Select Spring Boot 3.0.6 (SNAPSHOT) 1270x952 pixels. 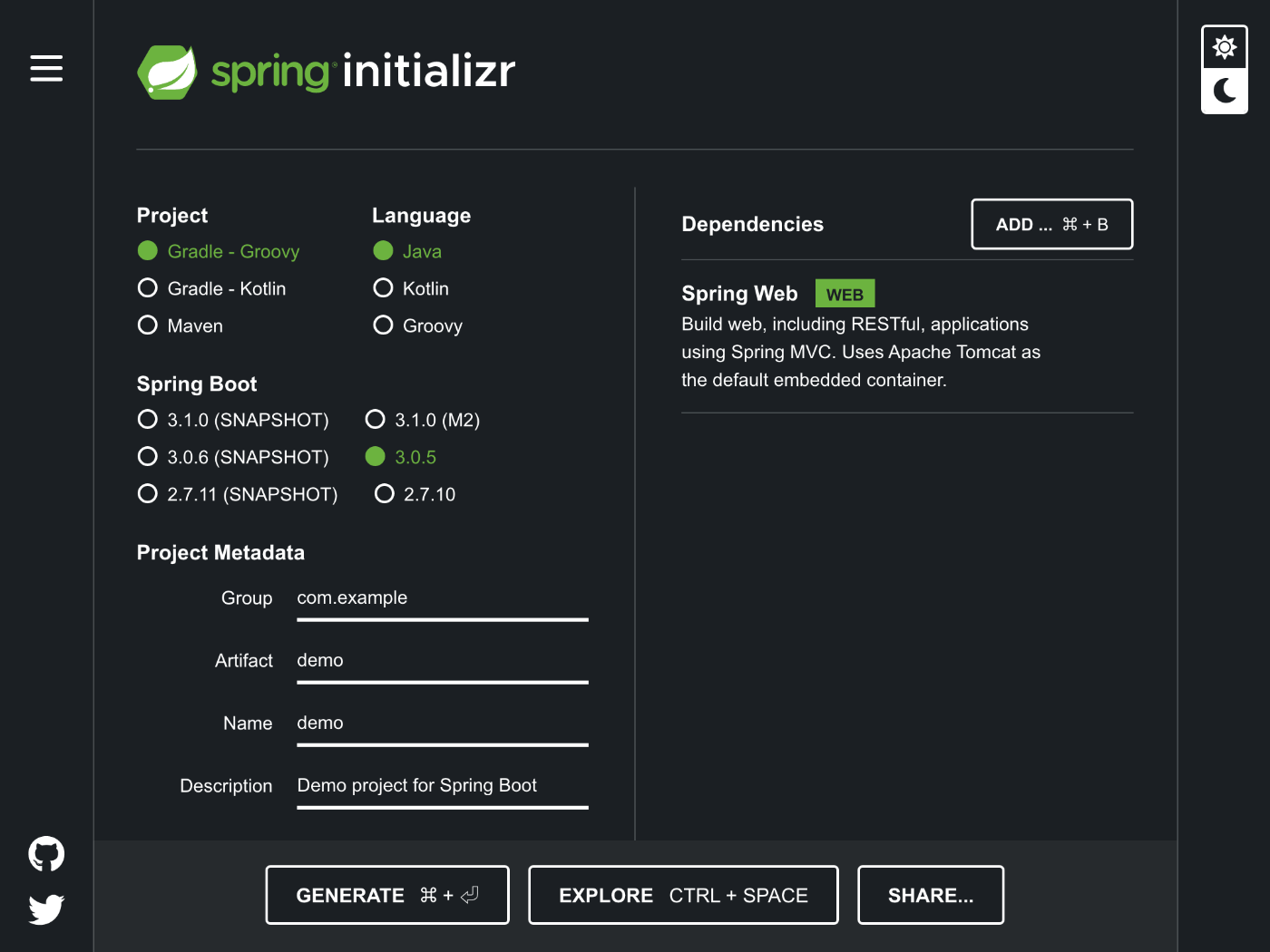[233, 457]
